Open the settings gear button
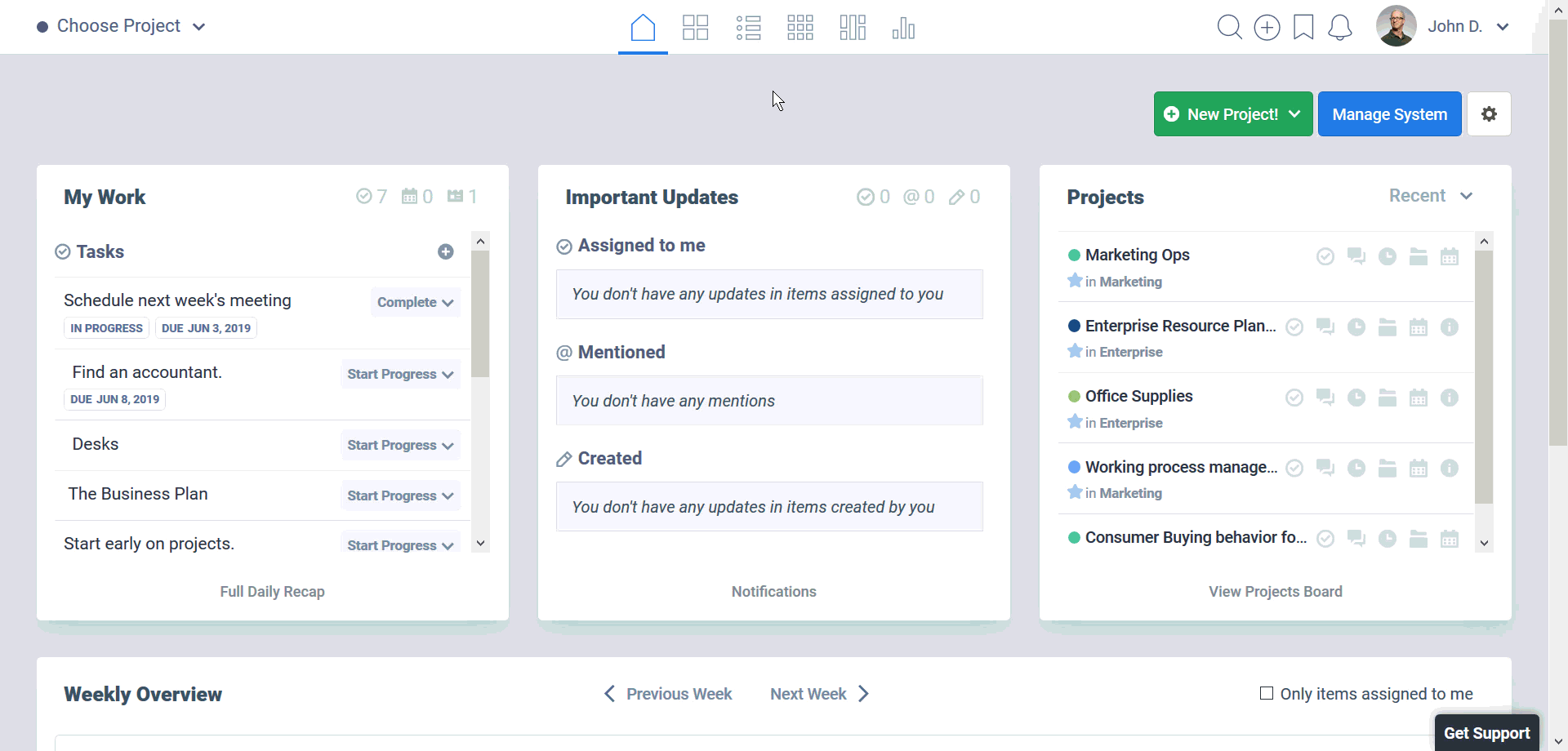Viewport: 1568px width, 751px height. pos(1489,114)
